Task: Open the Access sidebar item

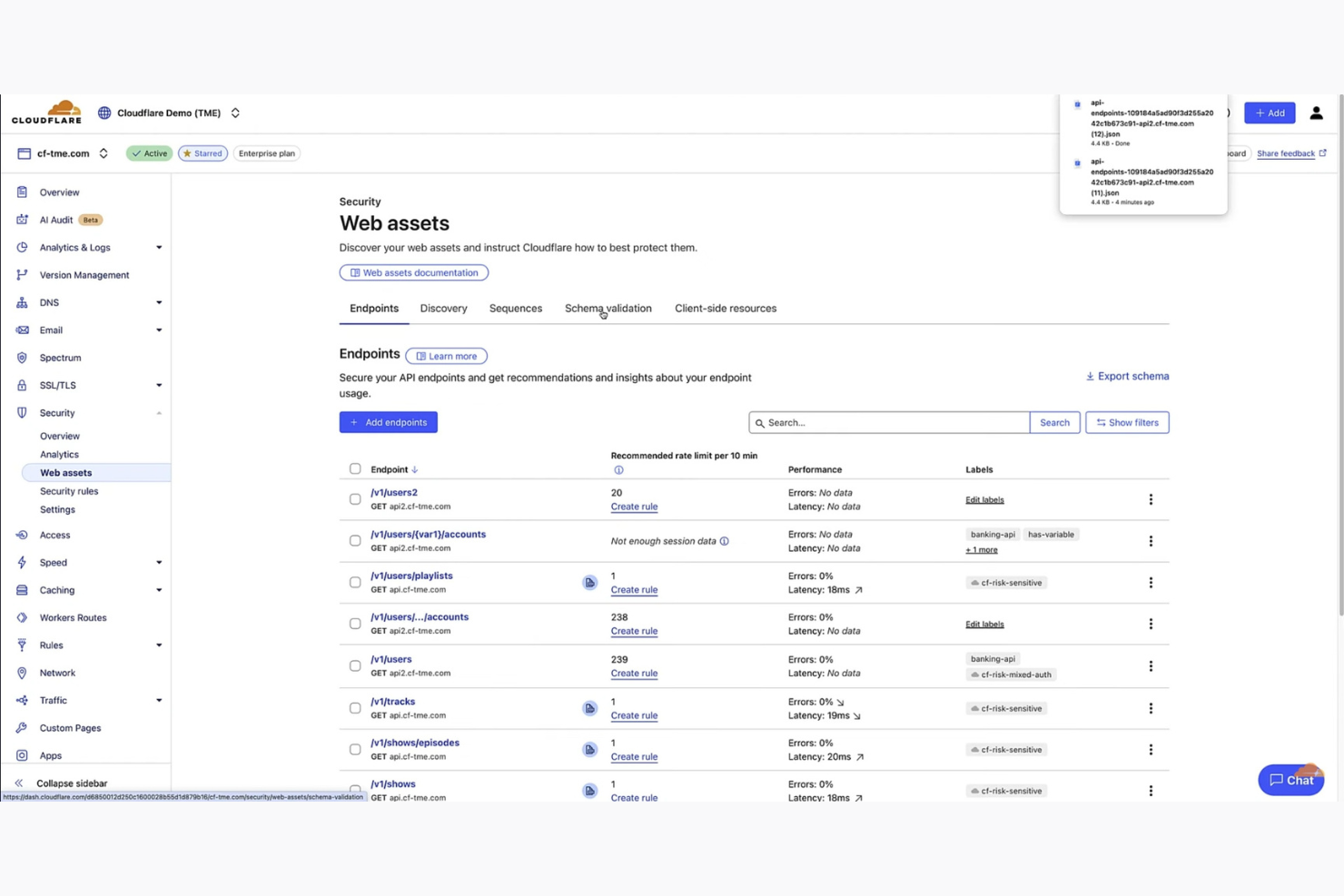Action: click(x=54, y=535)
